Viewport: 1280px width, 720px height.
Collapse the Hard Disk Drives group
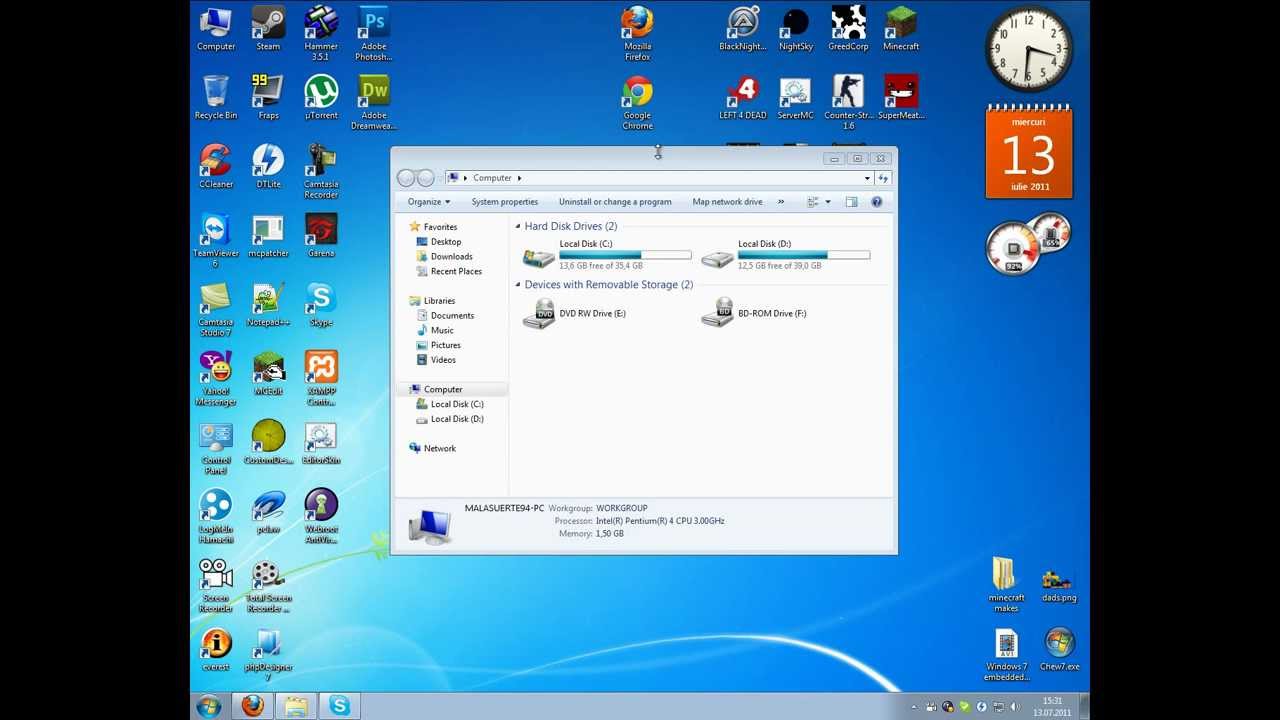tap(519, 227)
